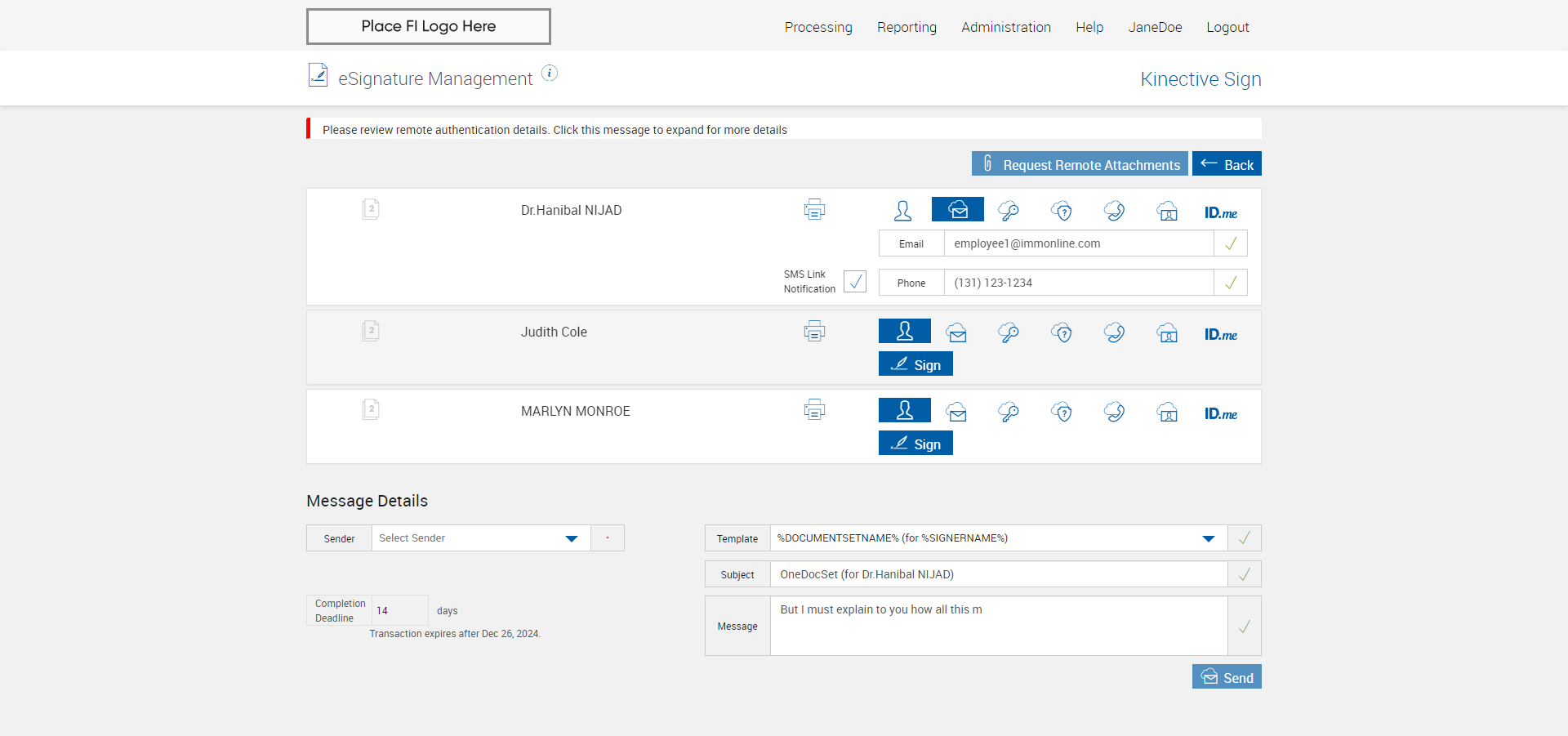Screen dimensions: 1568x736
Task: Select in-person signing icon for Dr.Hanibal NIJAD
Action: coord(902,211)
